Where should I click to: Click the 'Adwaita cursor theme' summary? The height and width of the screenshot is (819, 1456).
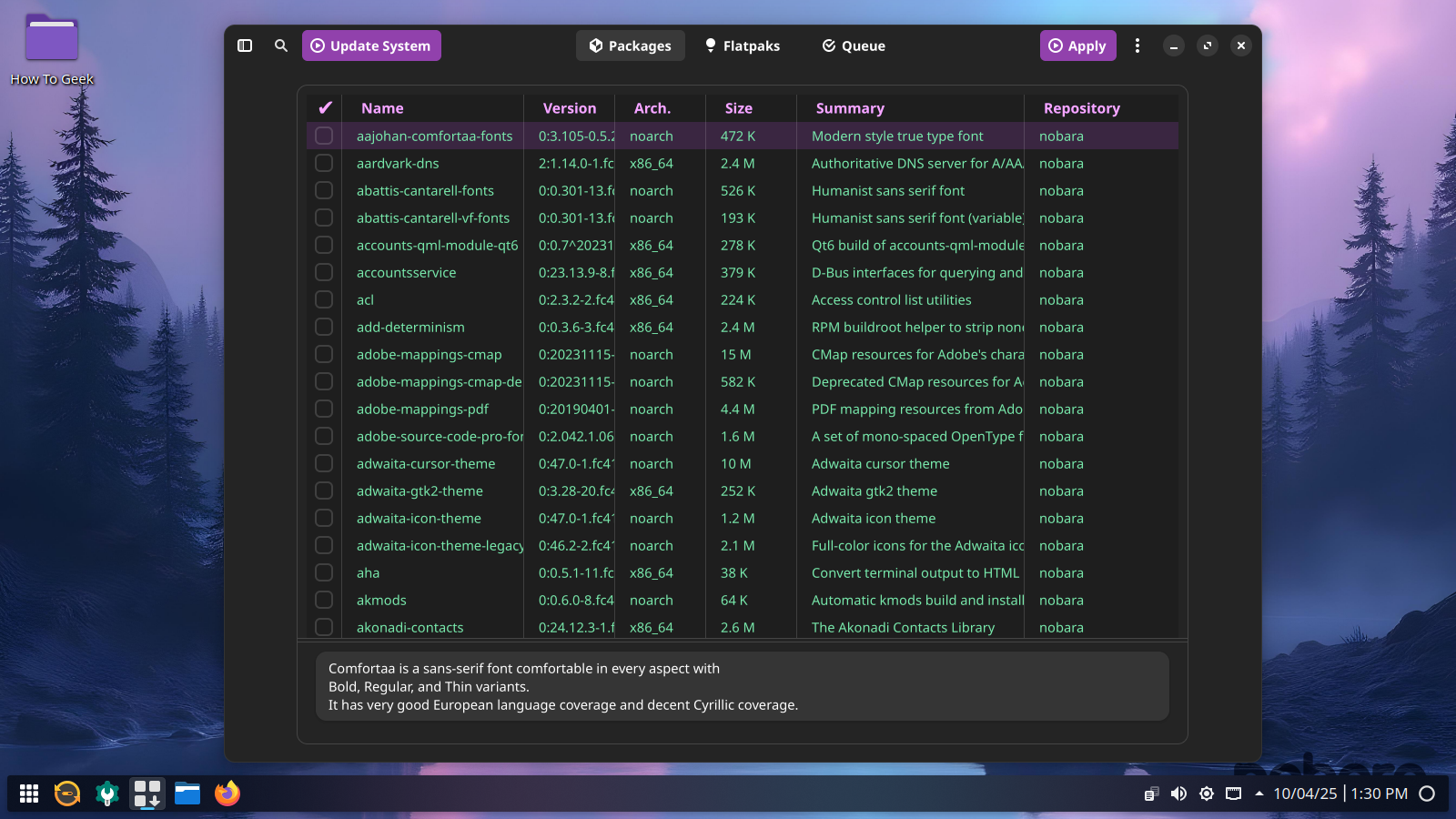tap(881, 463)
